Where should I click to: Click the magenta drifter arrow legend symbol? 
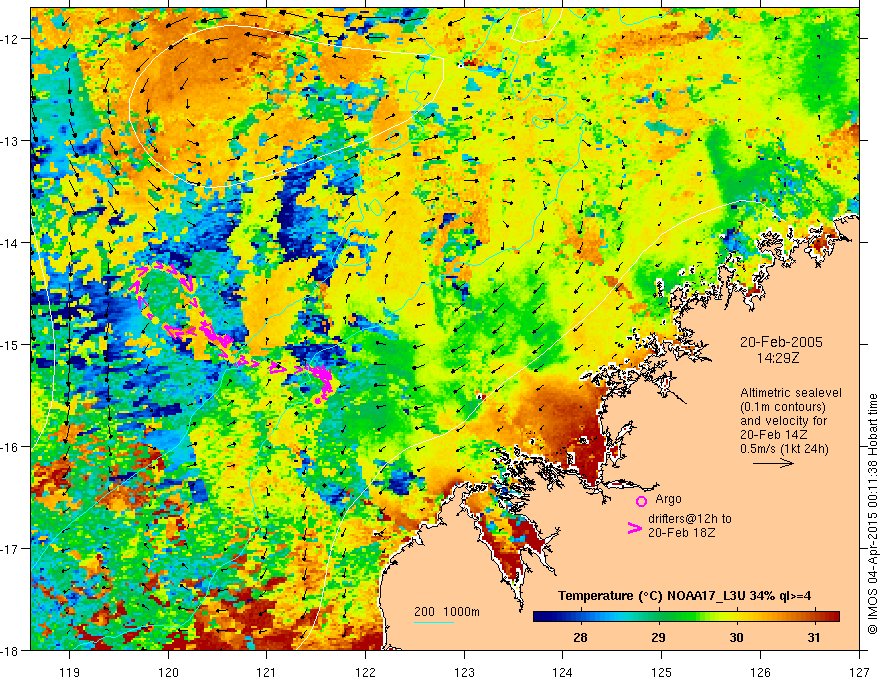click(x=635, y=527)
